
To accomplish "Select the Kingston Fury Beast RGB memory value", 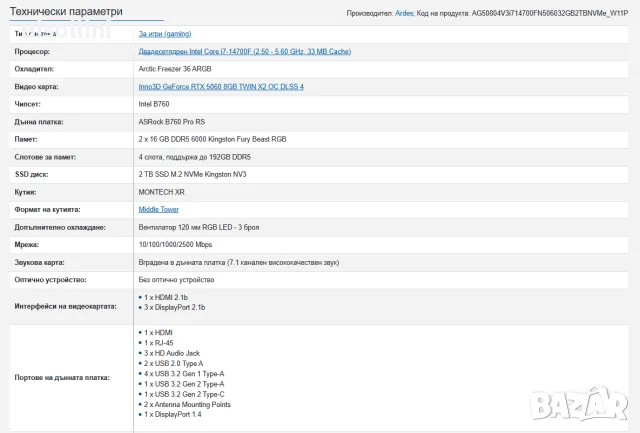I will coord(212,139).
